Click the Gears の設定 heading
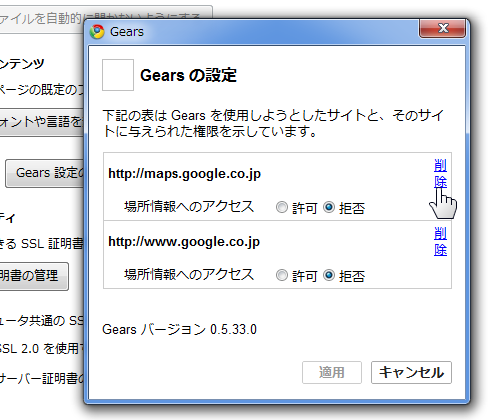The height and width of the screenshot is (420, 500). 188,75
